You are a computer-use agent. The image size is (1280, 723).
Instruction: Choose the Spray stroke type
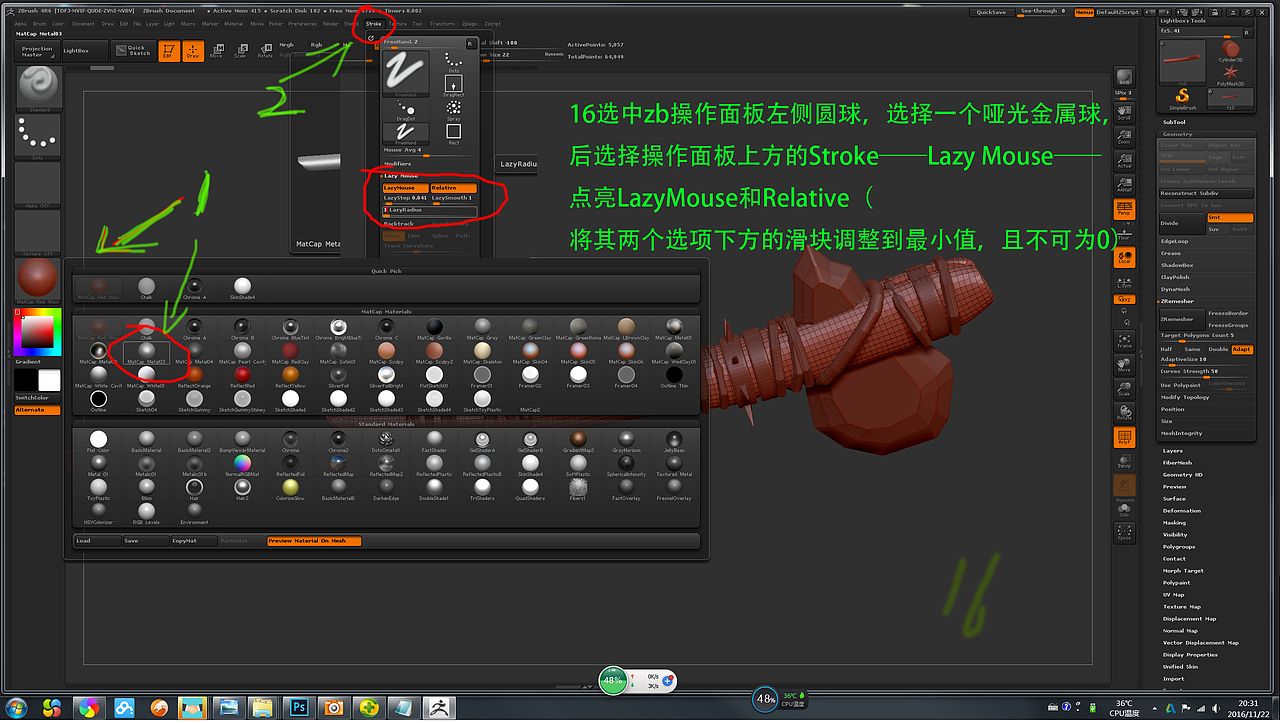click(x=453, y=111)
